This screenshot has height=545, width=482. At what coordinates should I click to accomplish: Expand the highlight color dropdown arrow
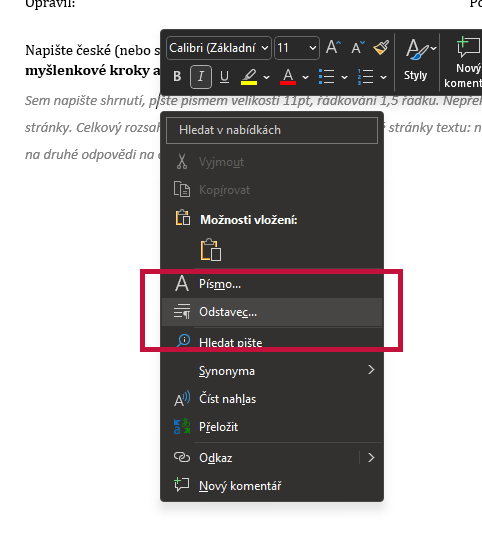tap(267, 77)
